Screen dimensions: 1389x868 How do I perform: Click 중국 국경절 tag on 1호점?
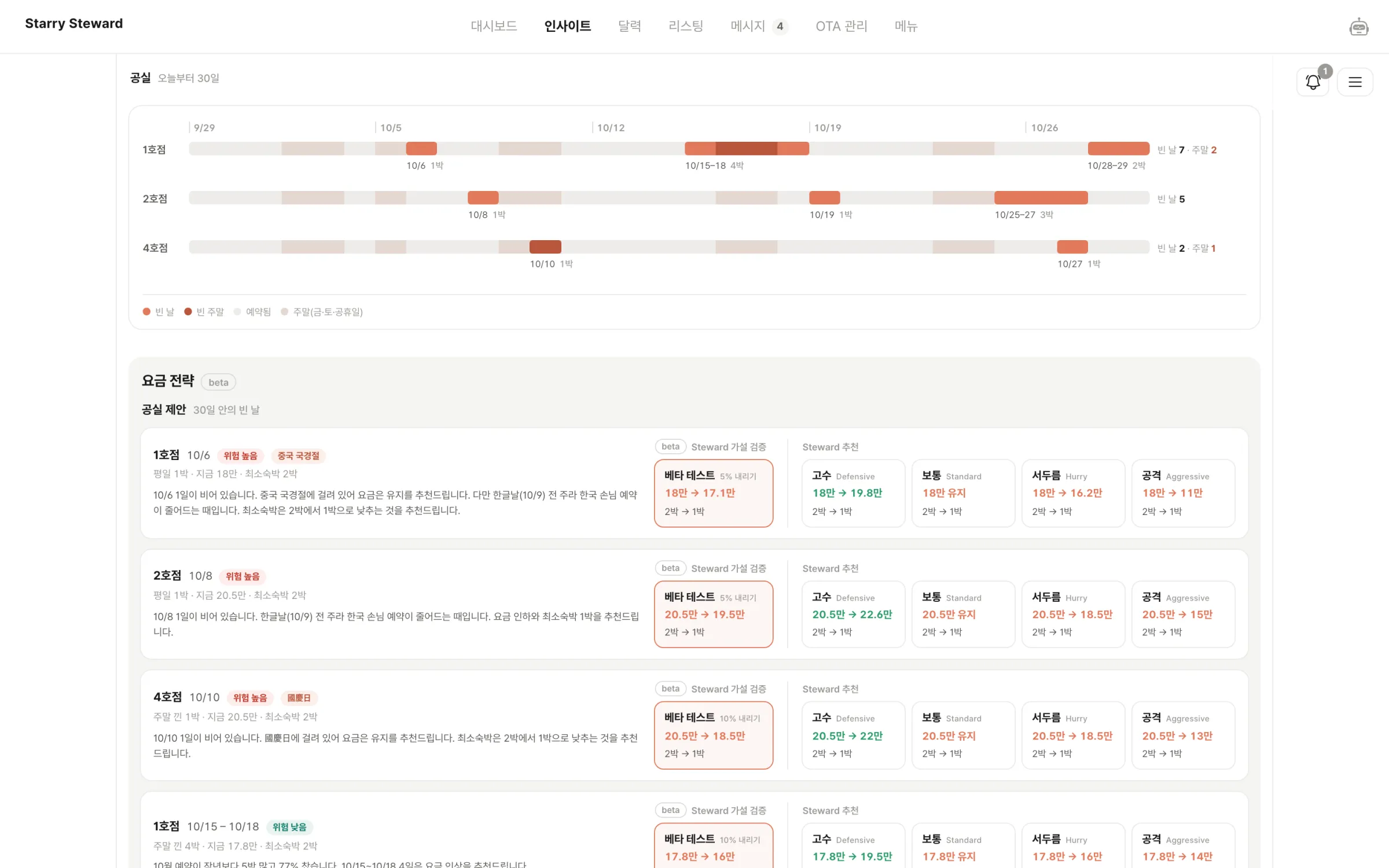tap(298, 456)
